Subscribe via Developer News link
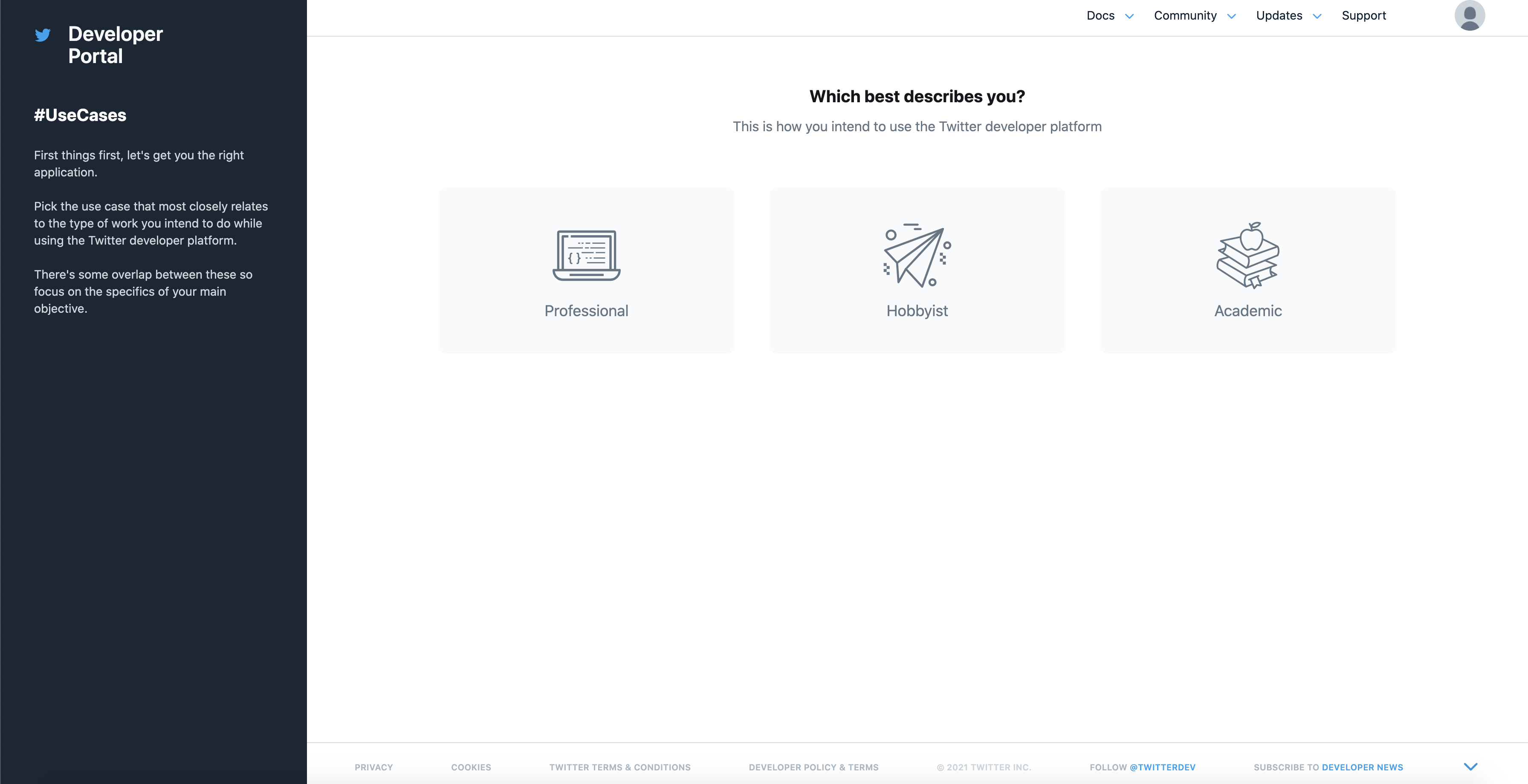Image resolution: width=1528 pixels, height=784 pixels. click(x=1362, y=767)
